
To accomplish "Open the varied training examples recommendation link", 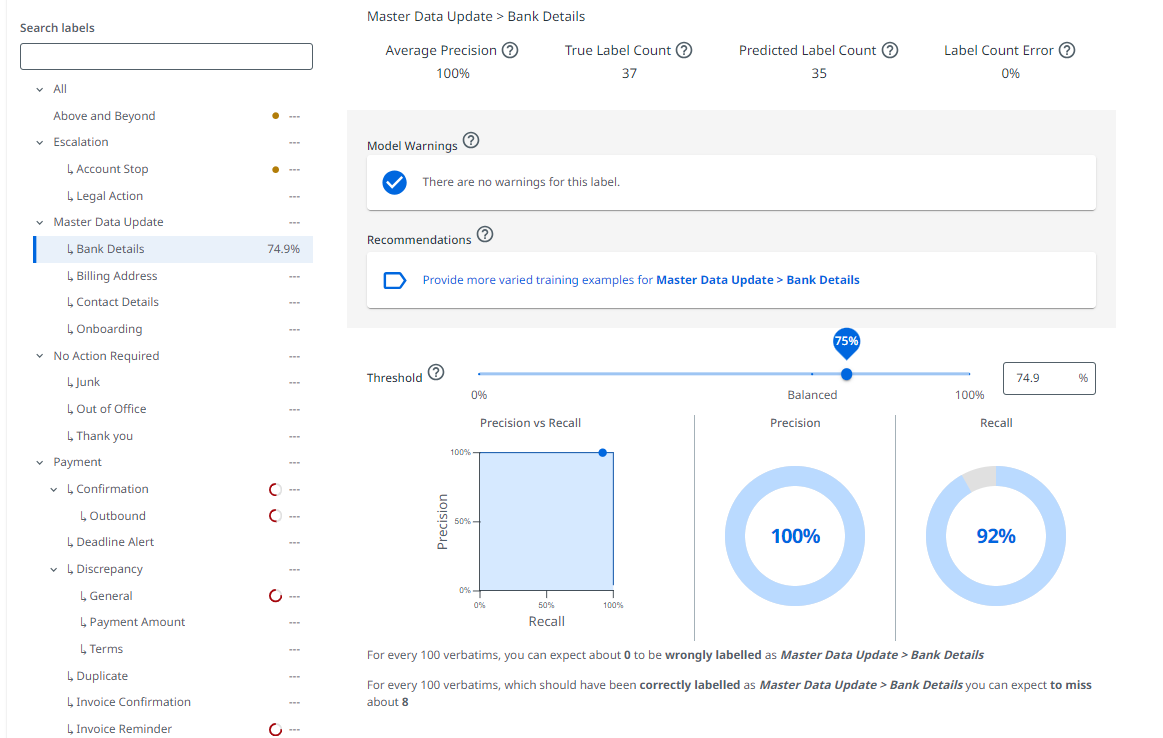I will point(640,280).
